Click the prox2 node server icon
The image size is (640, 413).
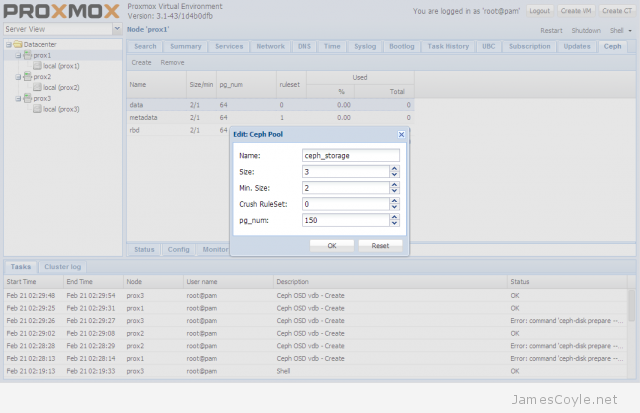click(28, 77)
